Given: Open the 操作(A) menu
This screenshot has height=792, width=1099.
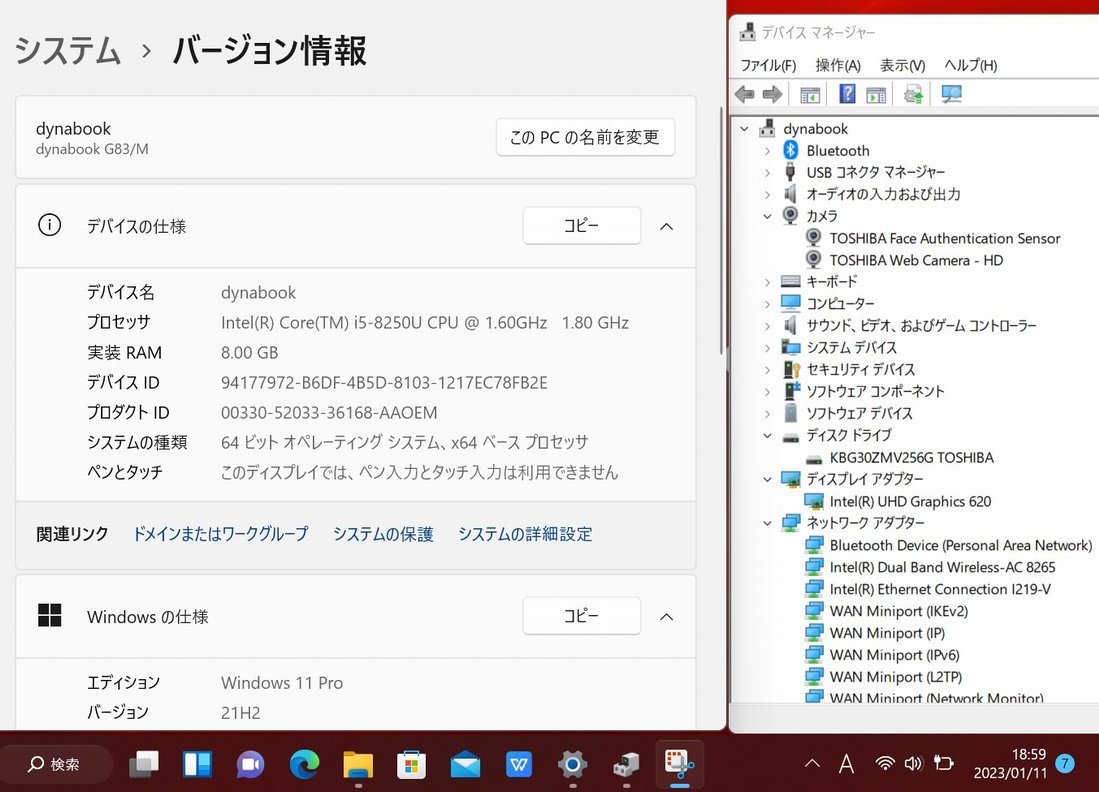Looking at the screenshot, I should point(838,65).
